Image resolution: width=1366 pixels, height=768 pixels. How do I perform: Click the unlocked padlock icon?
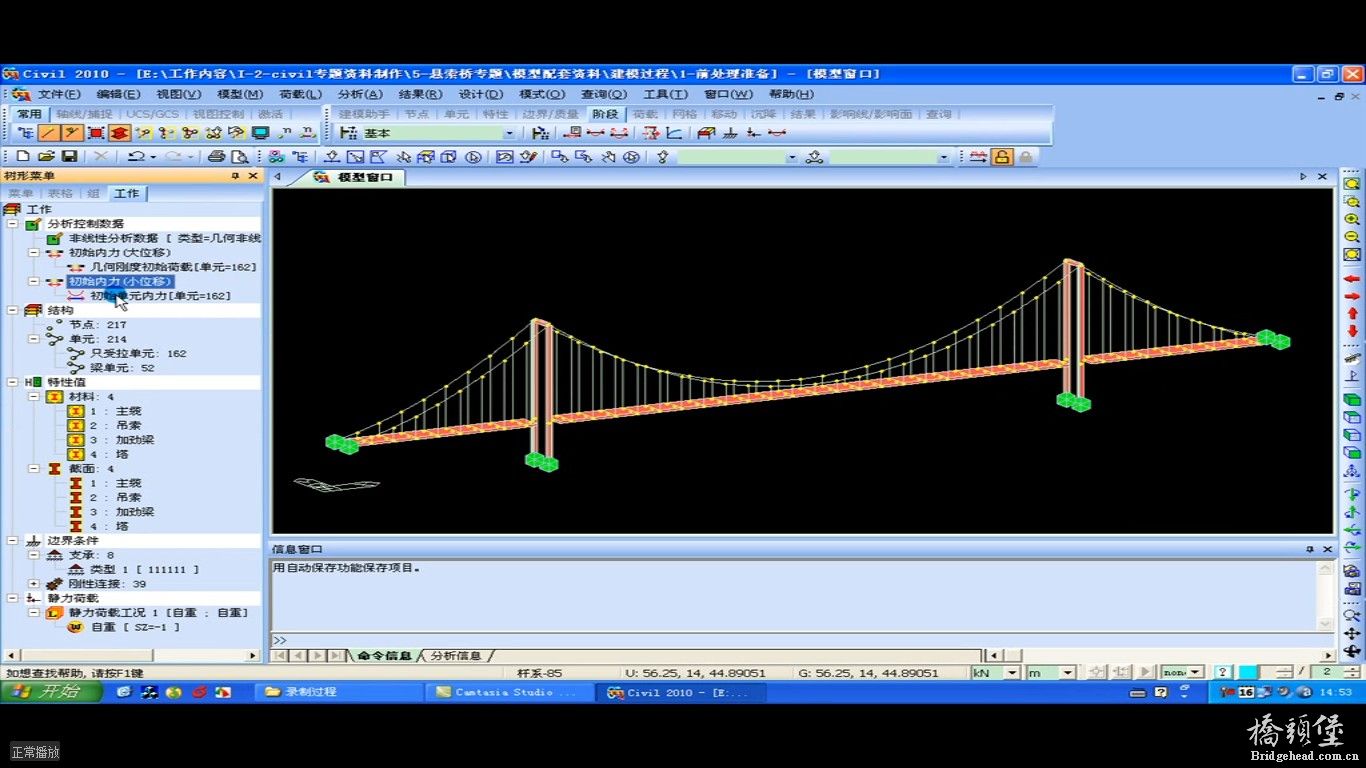[x=1002, y=157]
